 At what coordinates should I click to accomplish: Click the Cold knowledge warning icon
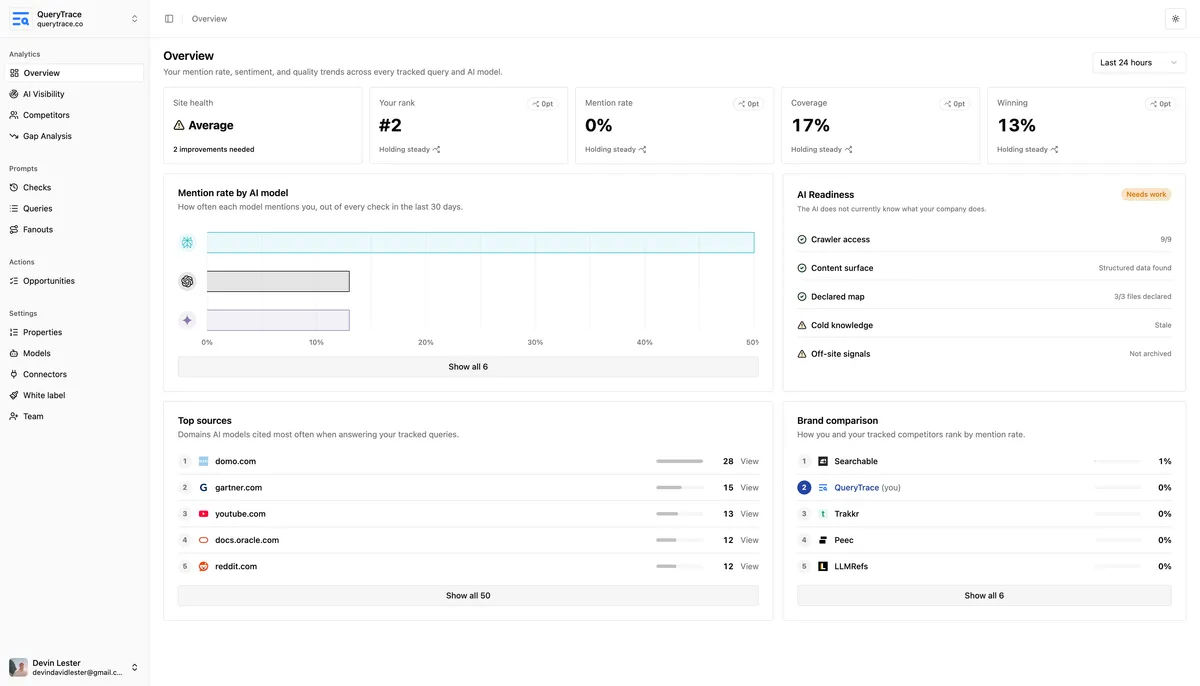point(802,325)
